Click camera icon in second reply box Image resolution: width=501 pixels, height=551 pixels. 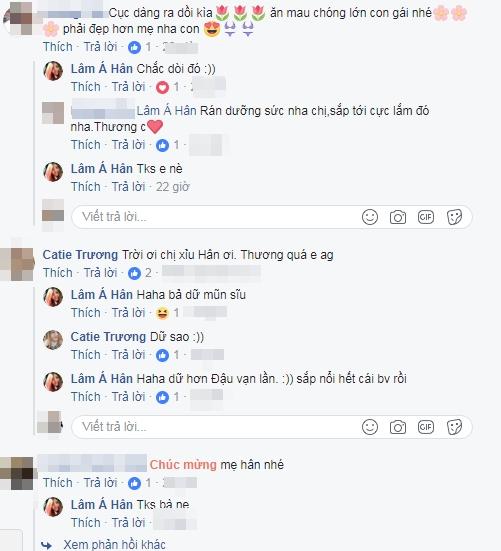pyautogui.click(x=398, y=427)
